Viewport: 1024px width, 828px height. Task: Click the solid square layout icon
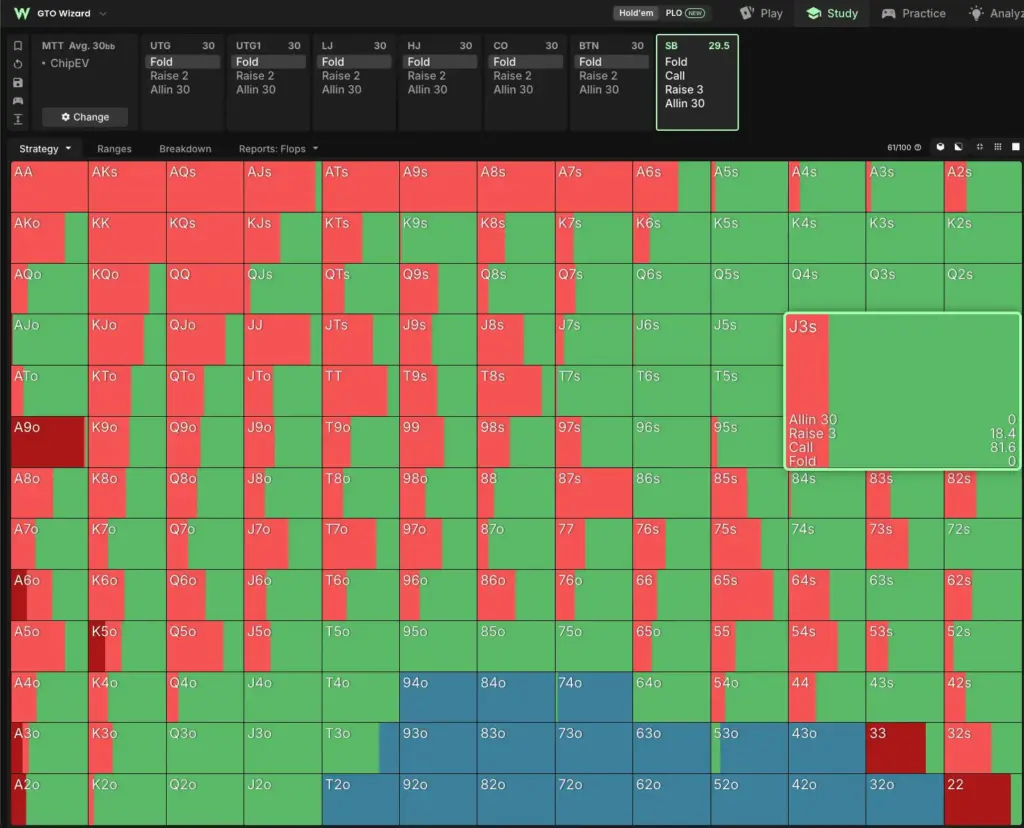click(x=1016, y=147)
